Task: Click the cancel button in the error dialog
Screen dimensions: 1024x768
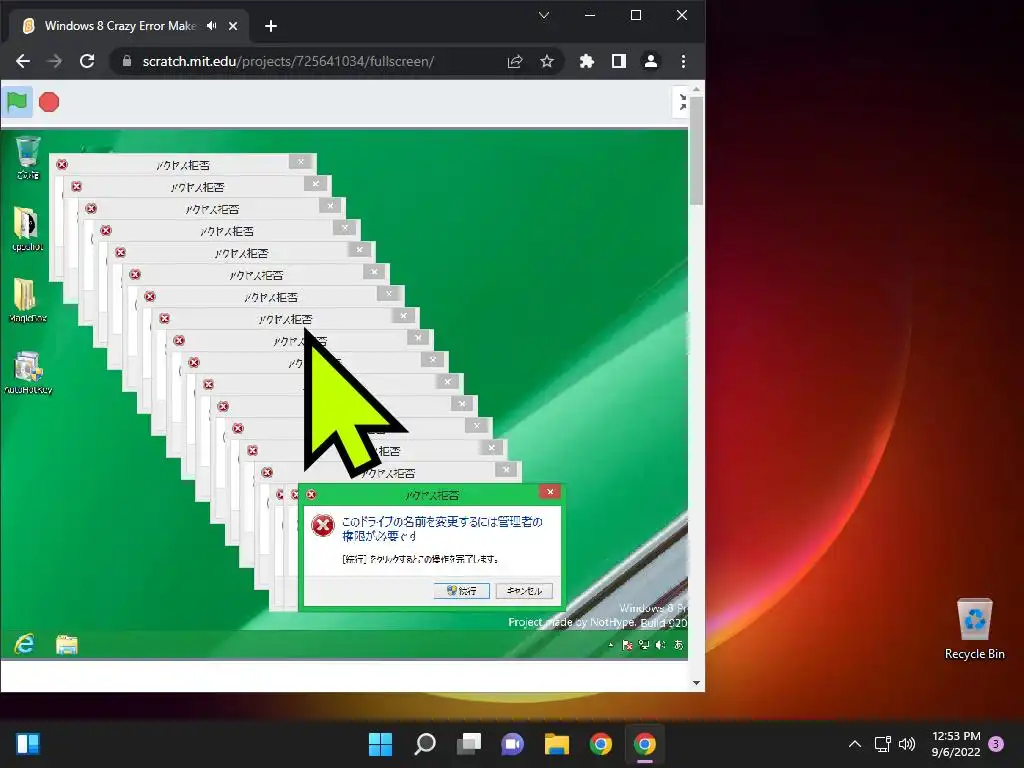Action: (x=524, y=591)
